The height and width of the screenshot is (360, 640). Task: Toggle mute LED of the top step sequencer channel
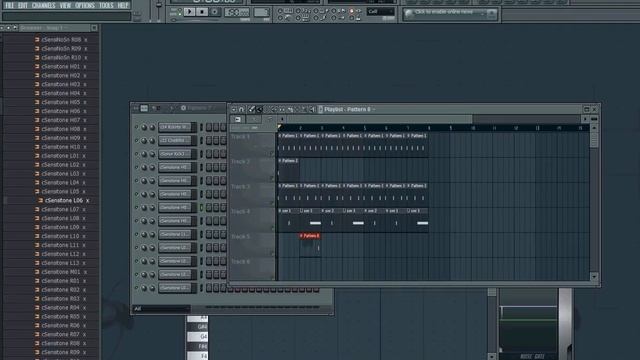[x=137, y=127]
